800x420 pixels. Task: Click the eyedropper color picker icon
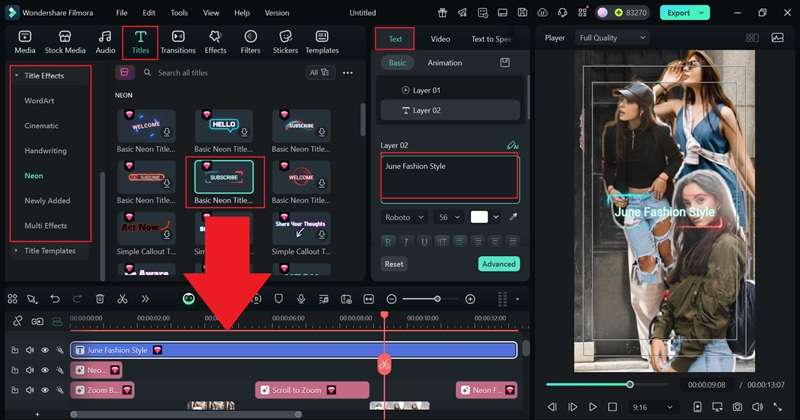point(513,217)
